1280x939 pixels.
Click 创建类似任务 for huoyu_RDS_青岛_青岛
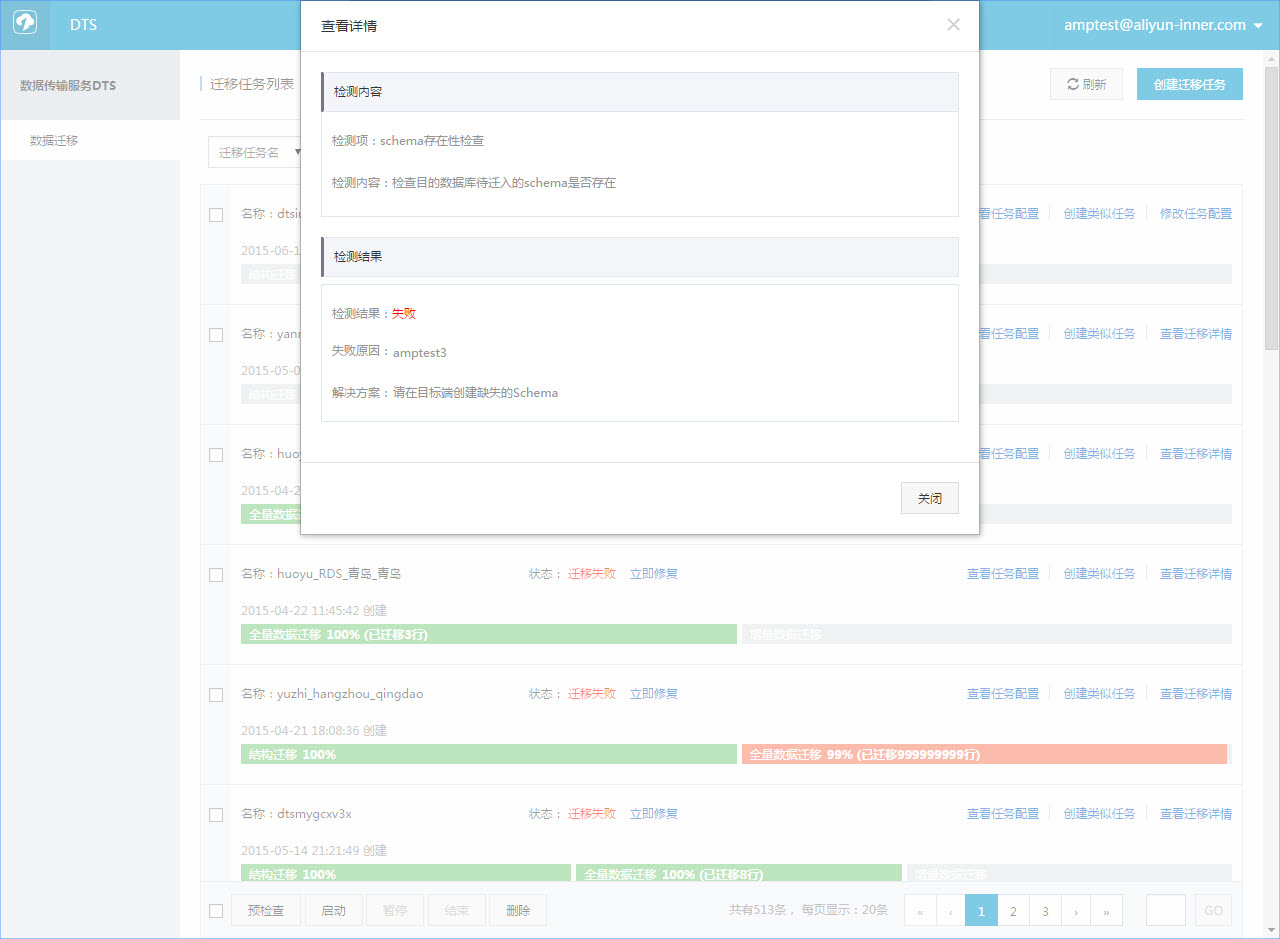[1100, 574]
